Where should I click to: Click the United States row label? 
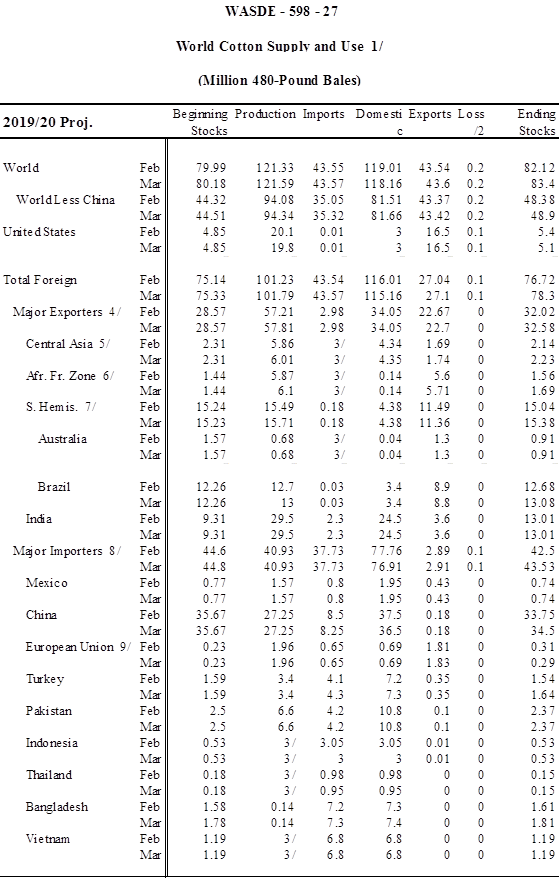pos(39,232)
